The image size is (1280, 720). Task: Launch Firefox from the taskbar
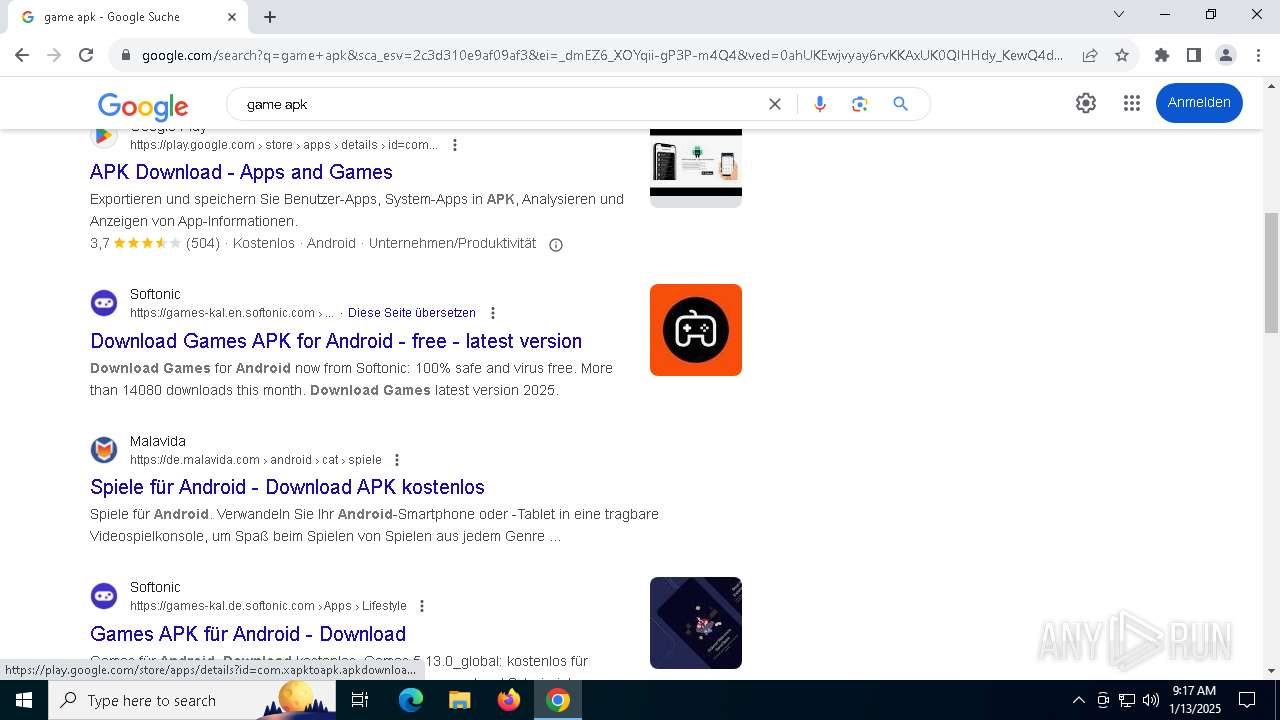coord(509,700)
